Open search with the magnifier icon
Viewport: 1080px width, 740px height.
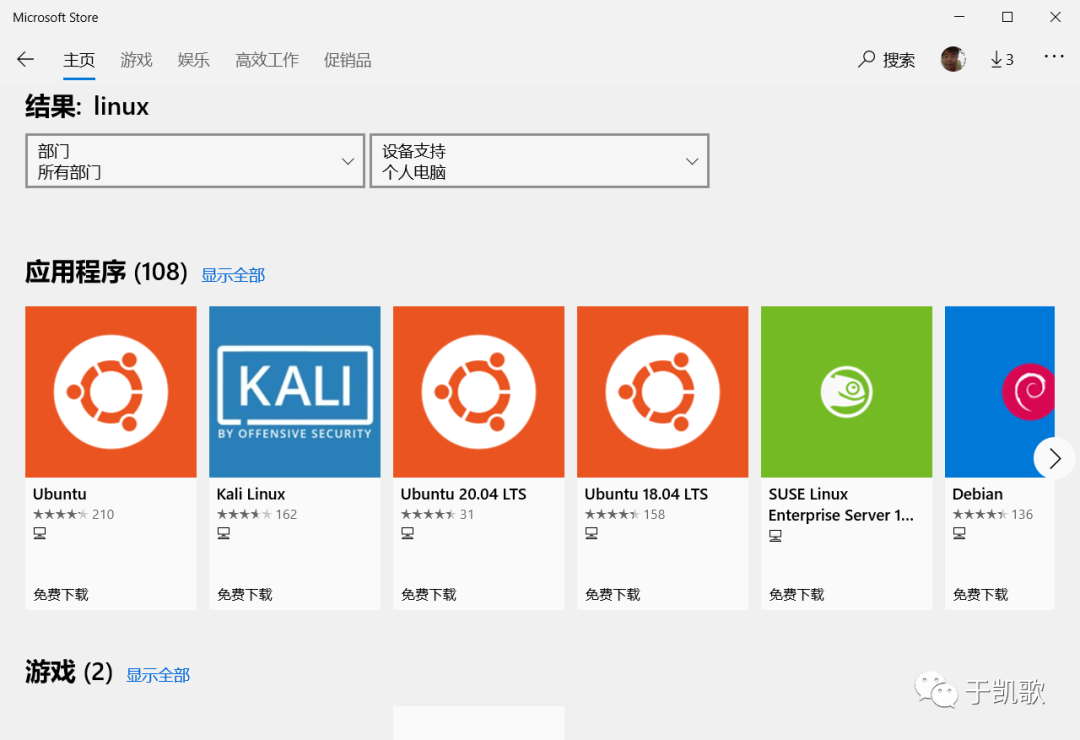pyautogui.click(x=866, y=59)
